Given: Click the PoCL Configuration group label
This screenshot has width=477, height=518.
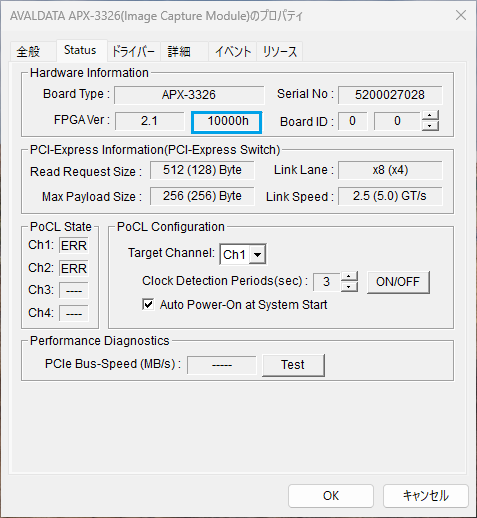Looking at the screenshot, I should (x=171, y=227).
